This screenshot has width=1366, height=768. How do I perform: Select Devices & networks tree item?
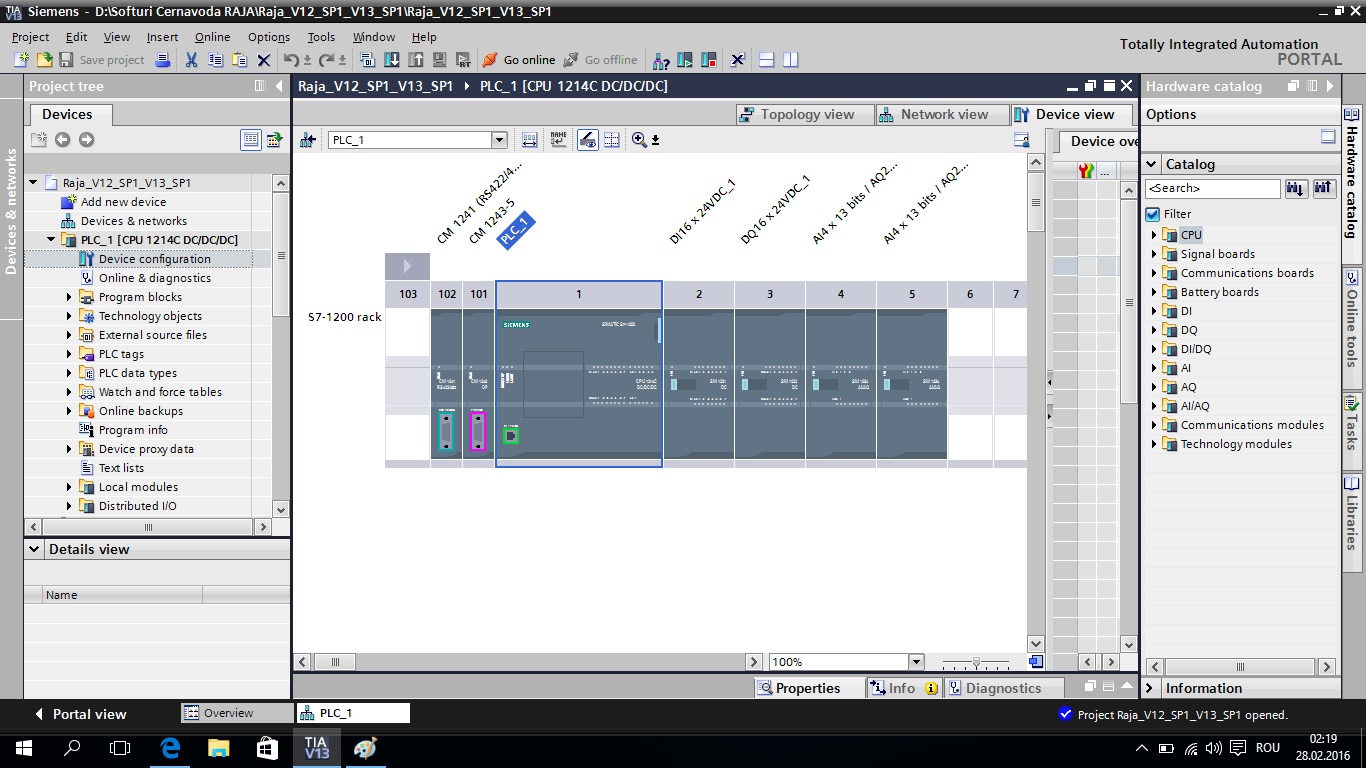pyautogui.click(x=133, y=221)
